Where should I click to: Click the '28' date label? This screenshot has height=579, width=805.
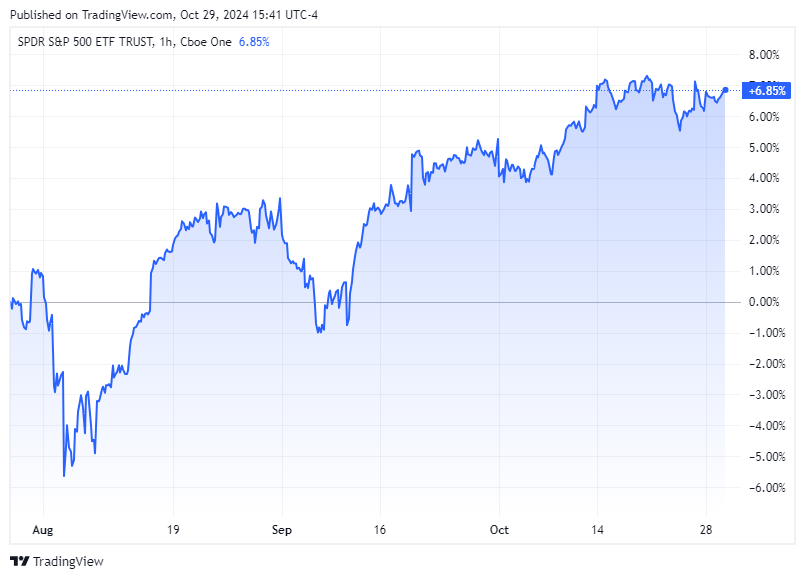click(706, 530)
